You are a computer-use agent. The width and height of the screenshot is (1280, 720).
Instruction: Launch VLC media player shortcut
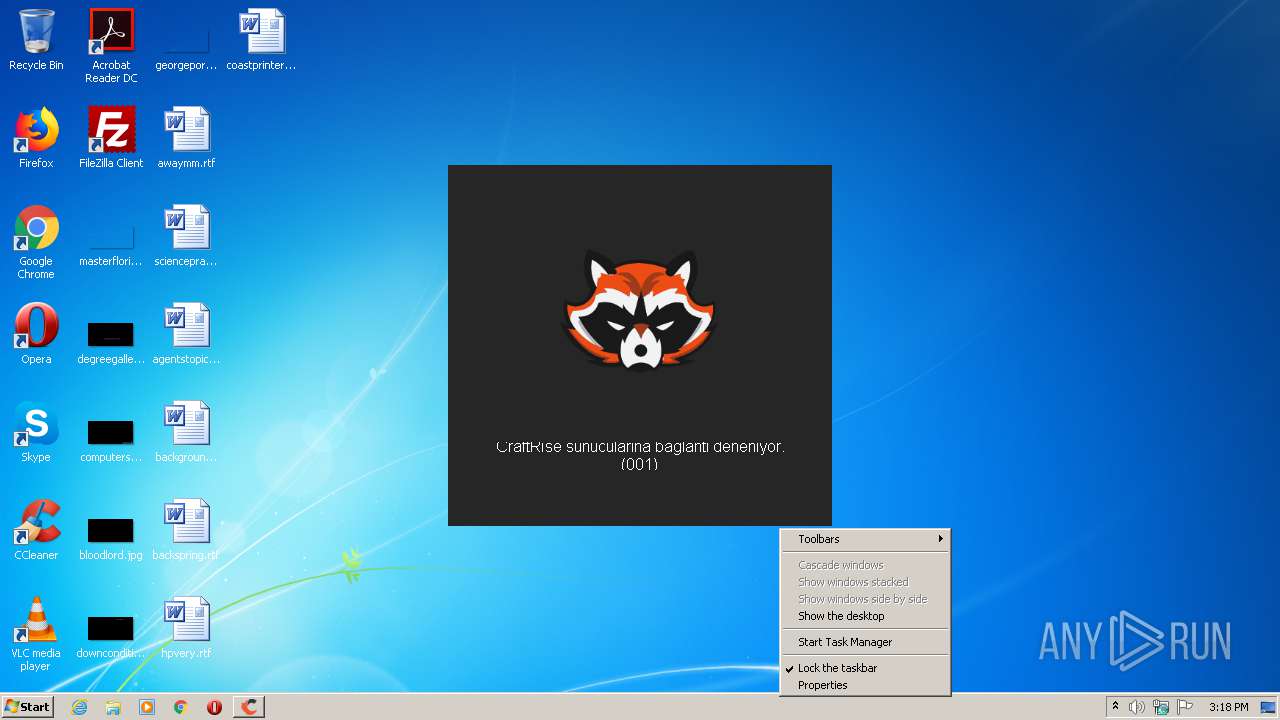tap(36, 634)
